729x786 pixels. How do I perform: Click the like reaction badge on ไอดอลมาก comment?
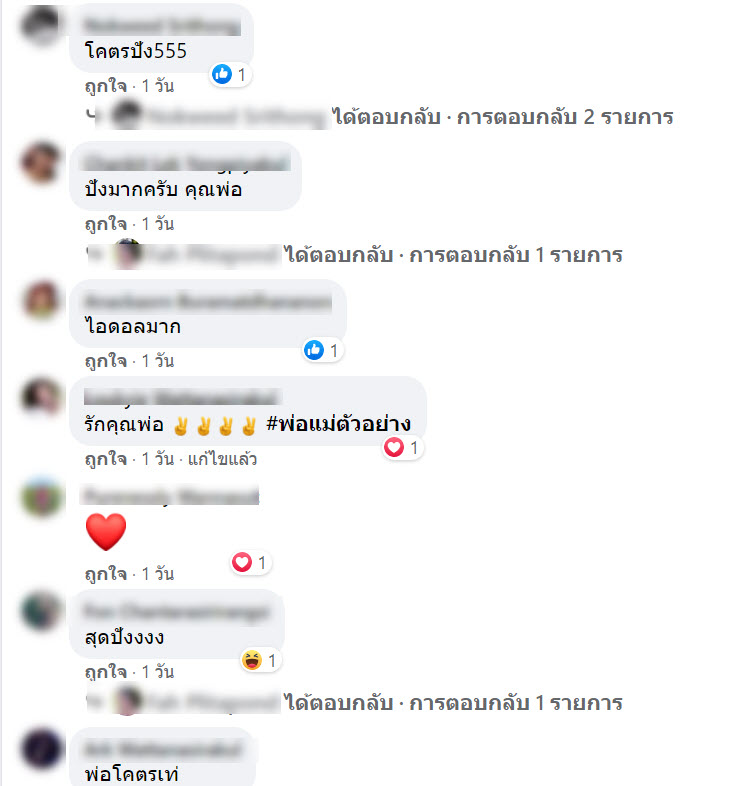[x=322, y=350]
